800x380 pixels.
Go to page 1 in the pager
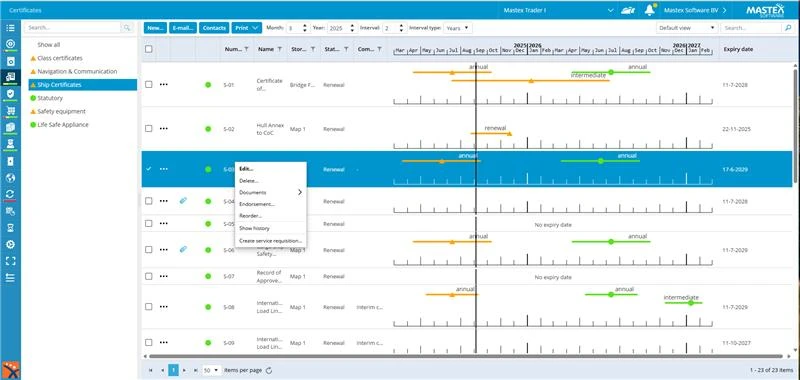pyautogui.click(x=173, y=370)
